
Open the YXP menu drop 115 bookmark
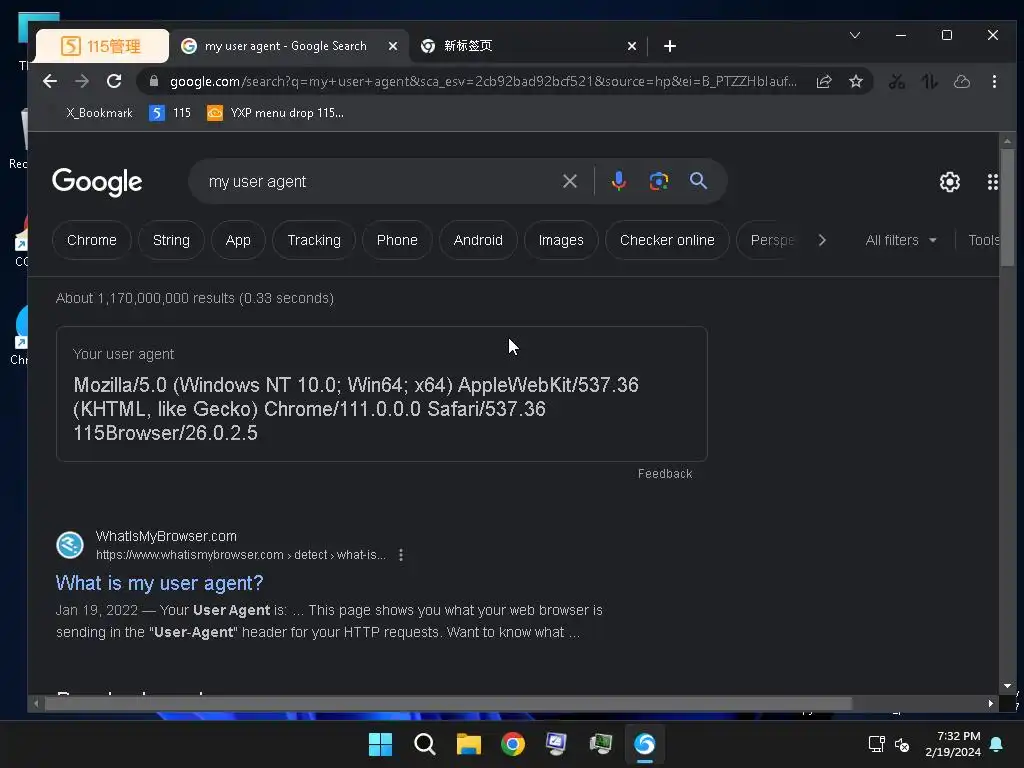coord(276,113)
